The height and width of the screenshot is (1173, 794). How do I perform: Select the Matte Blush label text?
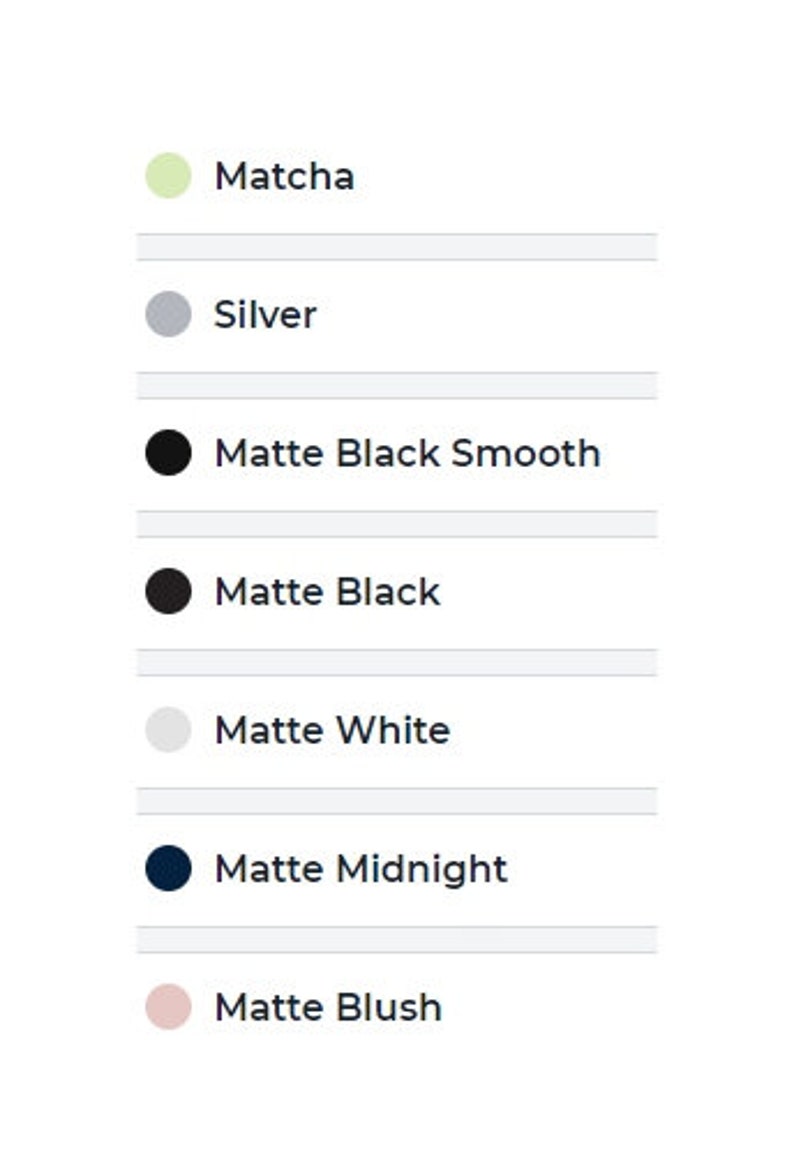[x=328, y=1008]
